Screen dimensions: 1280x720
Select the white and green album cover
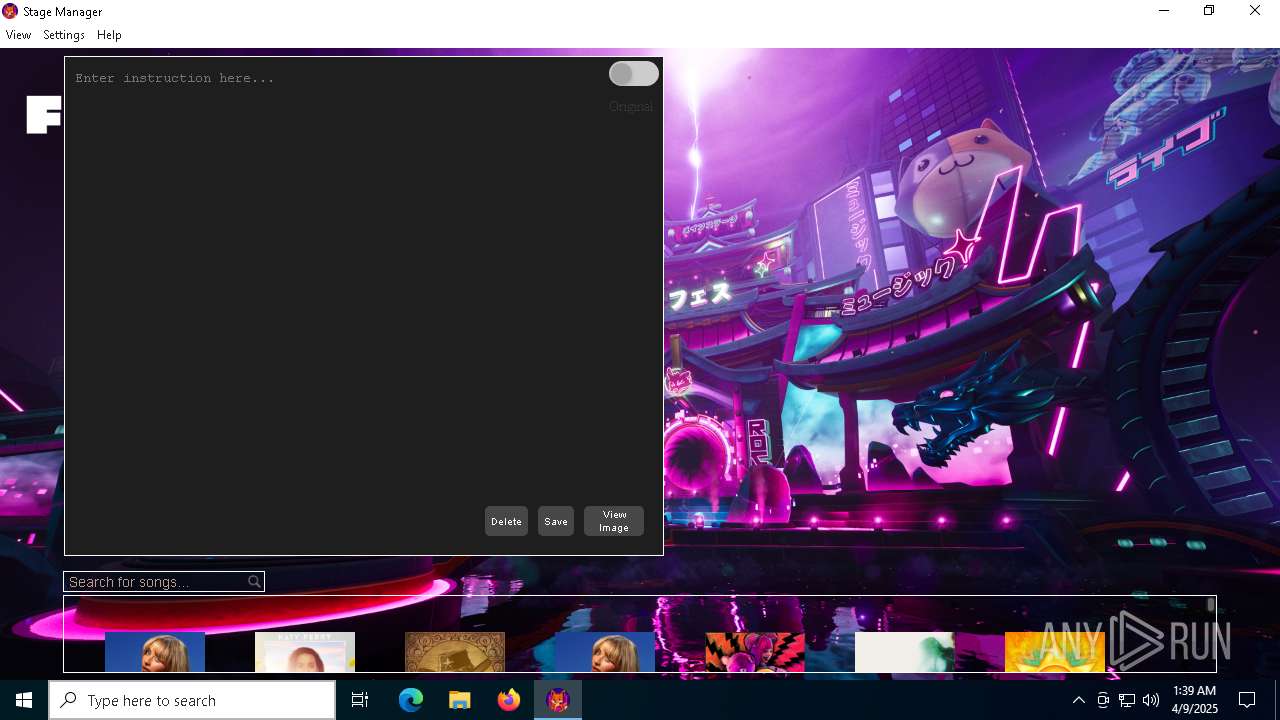tap(905, 652)
